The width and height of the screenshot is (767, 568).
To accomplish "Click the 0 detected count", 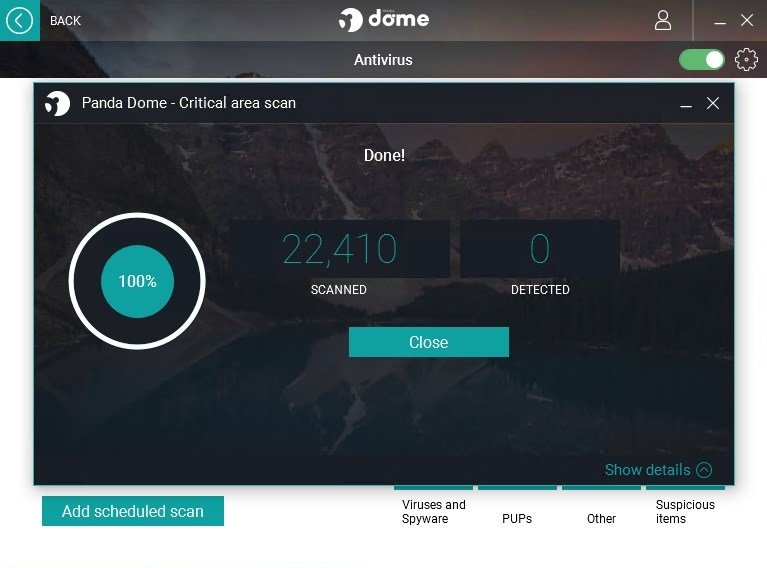I will coord(540,249).
